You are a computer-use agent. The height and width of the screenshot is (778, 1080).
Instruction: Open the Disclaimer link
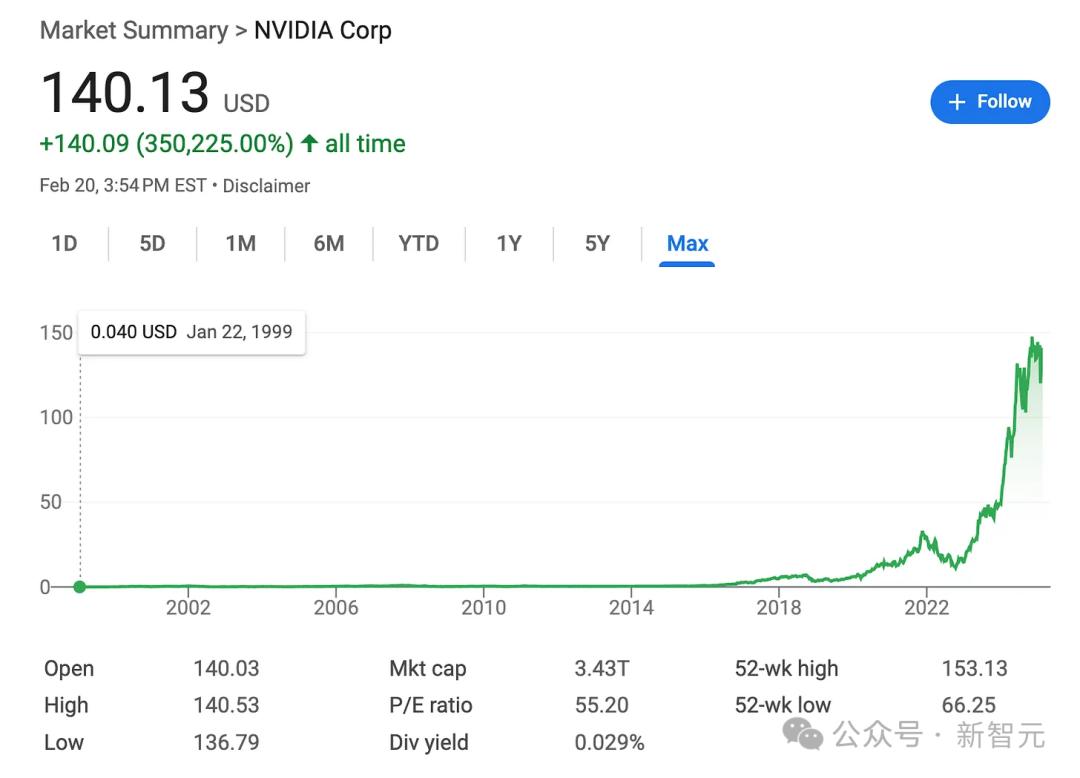point(266,186)
